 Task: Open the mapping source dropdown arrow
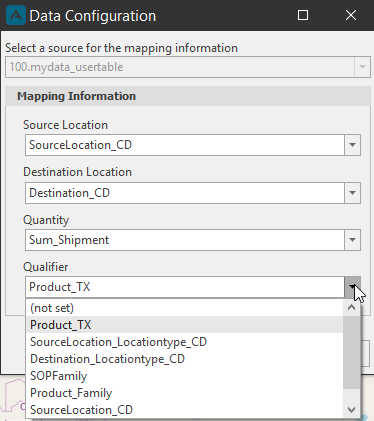[362, 67]
